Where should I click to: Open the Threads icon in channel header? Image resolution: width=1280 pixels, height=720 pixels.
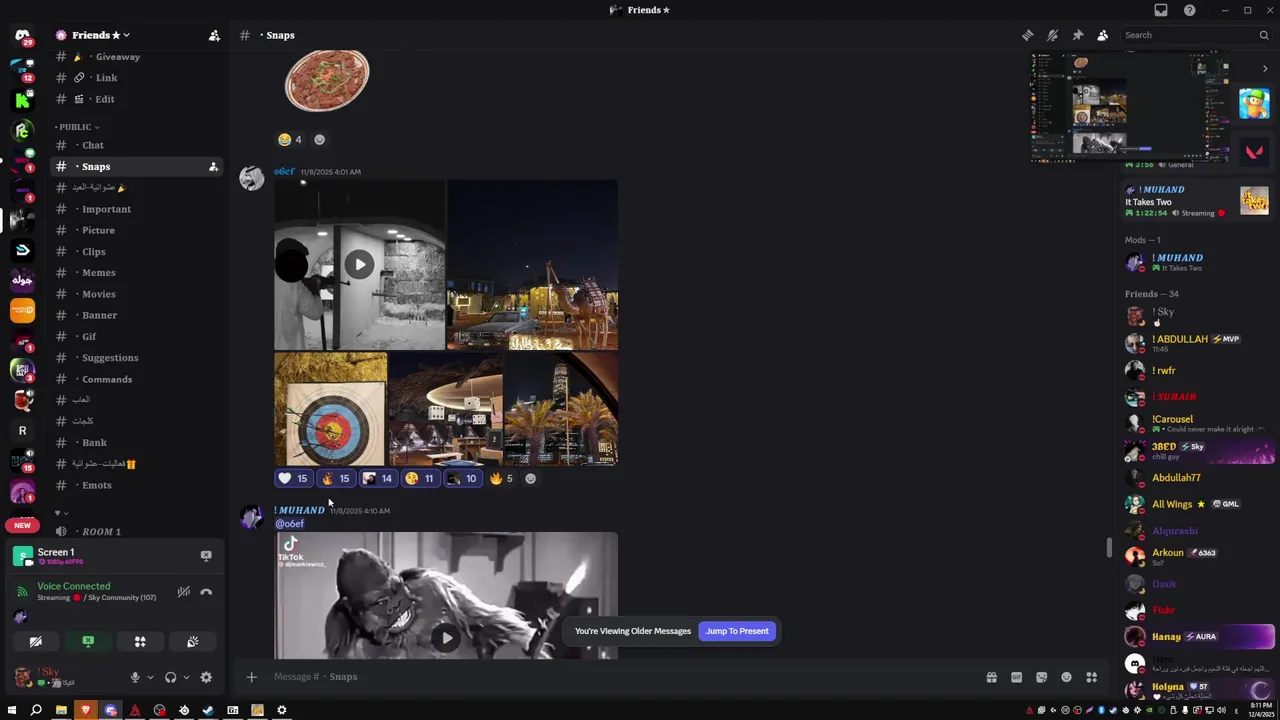[1027, 35]
